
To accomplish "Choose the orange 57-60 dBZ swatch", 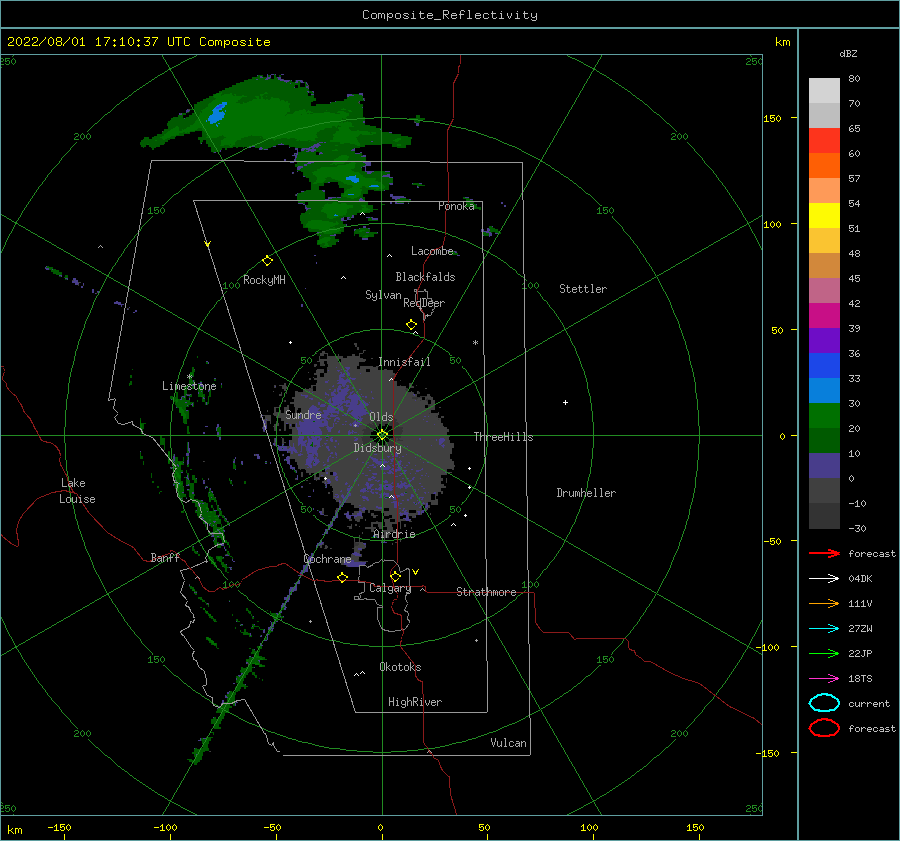I will 824,166.
